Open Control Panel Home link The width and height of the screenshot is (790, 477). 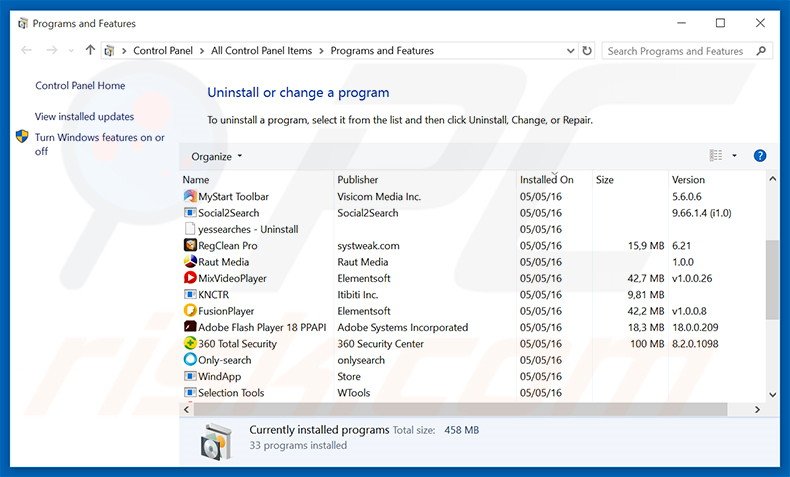pyautogui.click(x=80, y=86)
